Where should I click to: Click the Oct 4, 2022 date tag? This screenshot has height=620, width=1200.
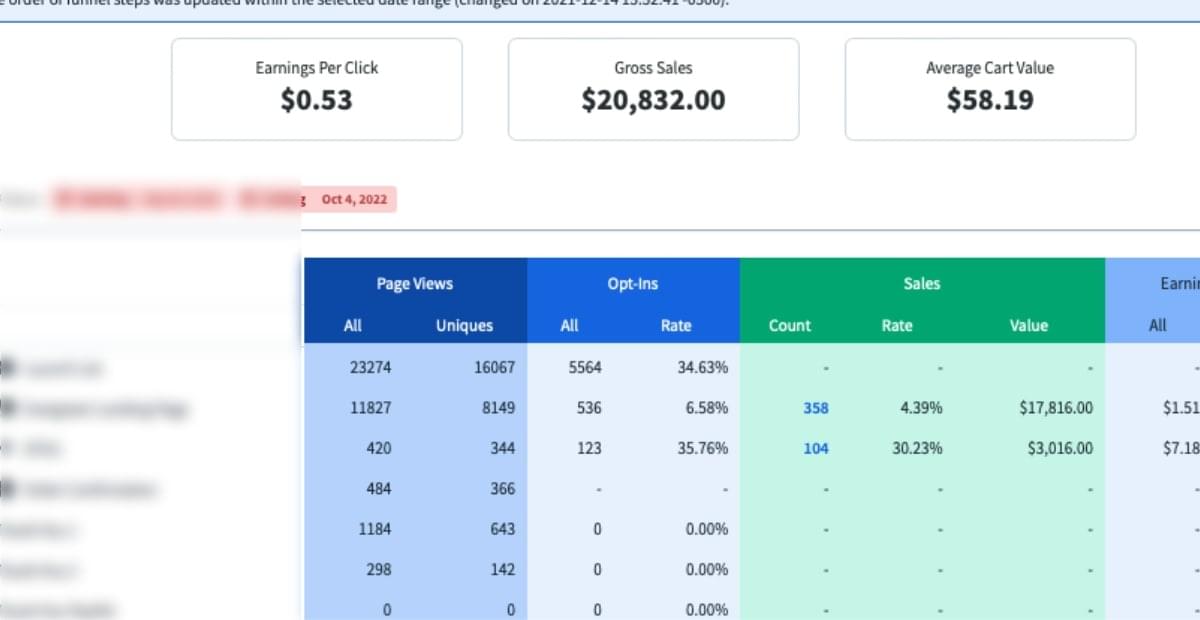[x=353, y=199]
